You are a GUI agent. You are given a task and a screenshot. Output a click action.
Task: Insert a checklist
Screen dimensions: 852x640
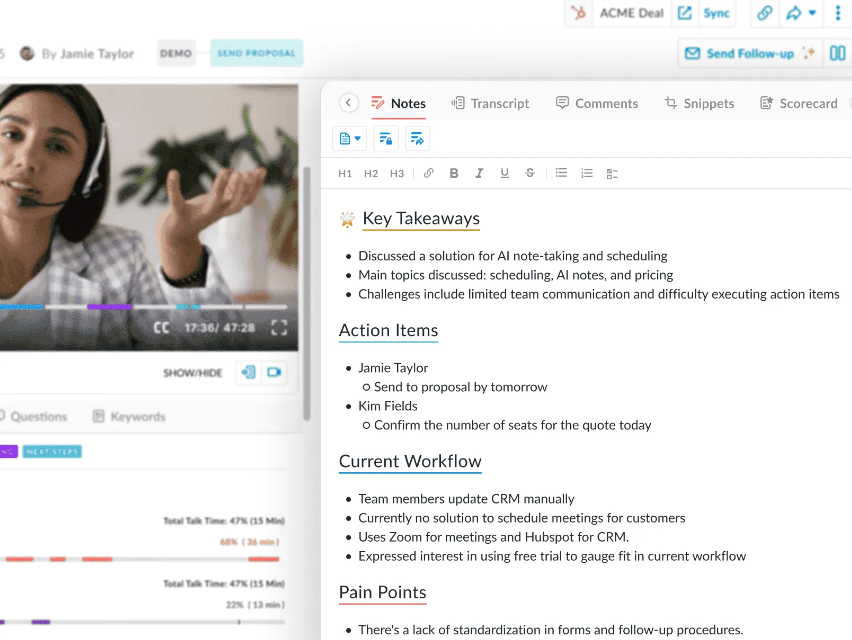(x=612, y=174)
